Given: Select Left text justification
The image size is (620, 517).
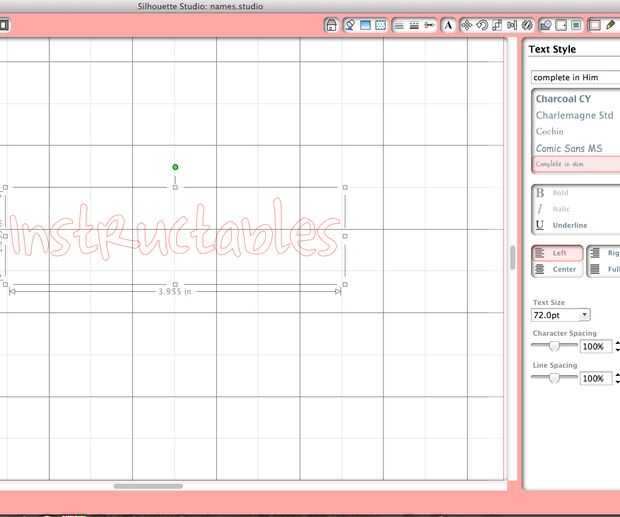Looking at the screenshot, I should click(558, 253).
